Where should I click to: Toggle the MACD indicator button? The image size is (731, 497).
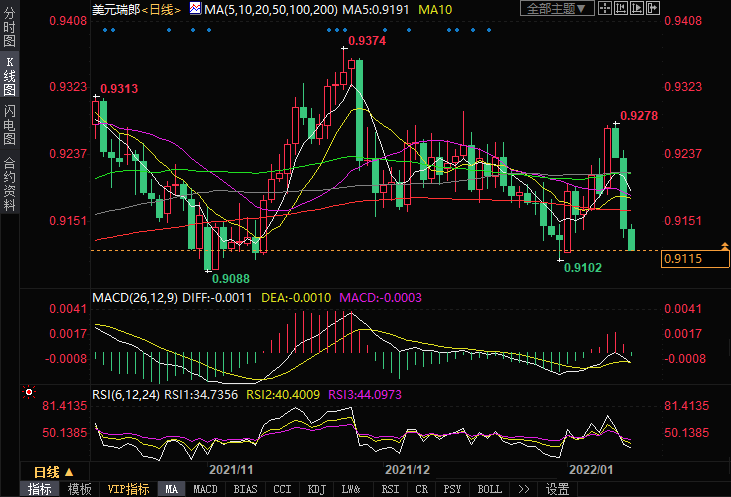(205, 489)
